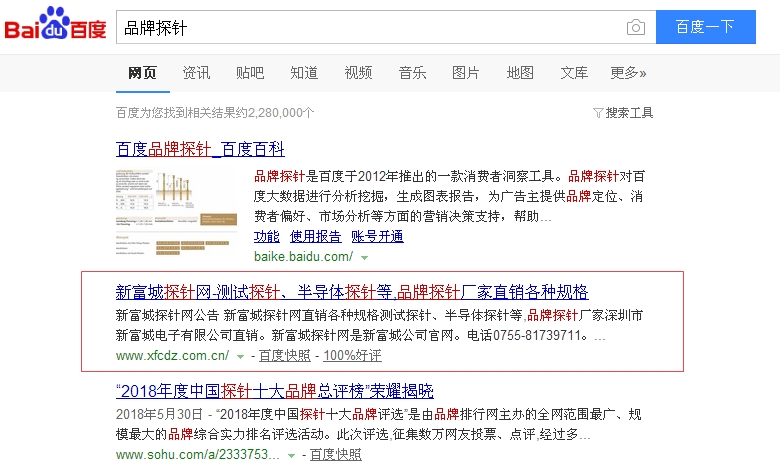The height and width of the screenshot is (466, 780).
Task: Switch to the 资讯 tab
Action: point(196,73)
